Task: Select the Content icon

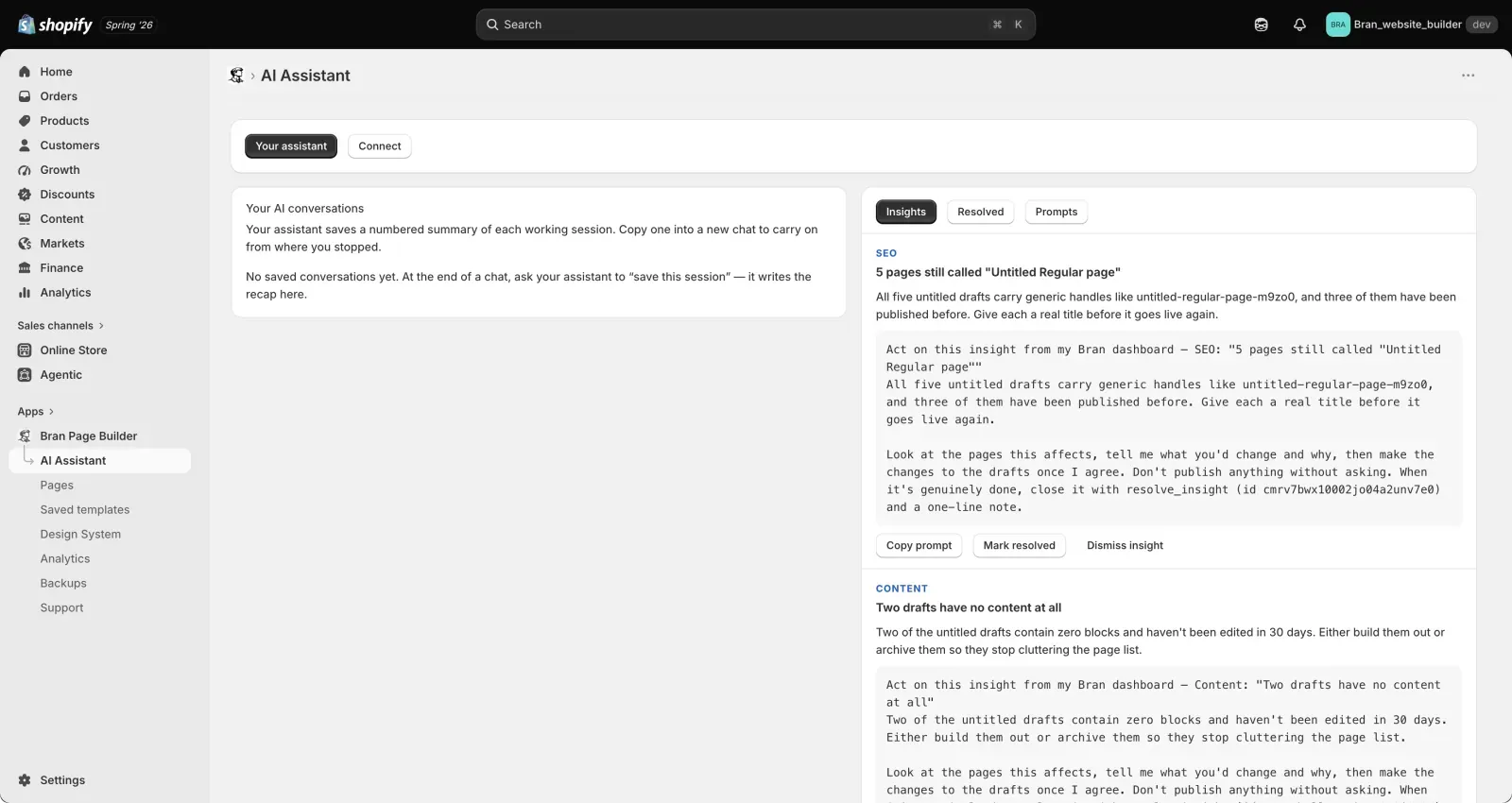Action: coord(25,219)
